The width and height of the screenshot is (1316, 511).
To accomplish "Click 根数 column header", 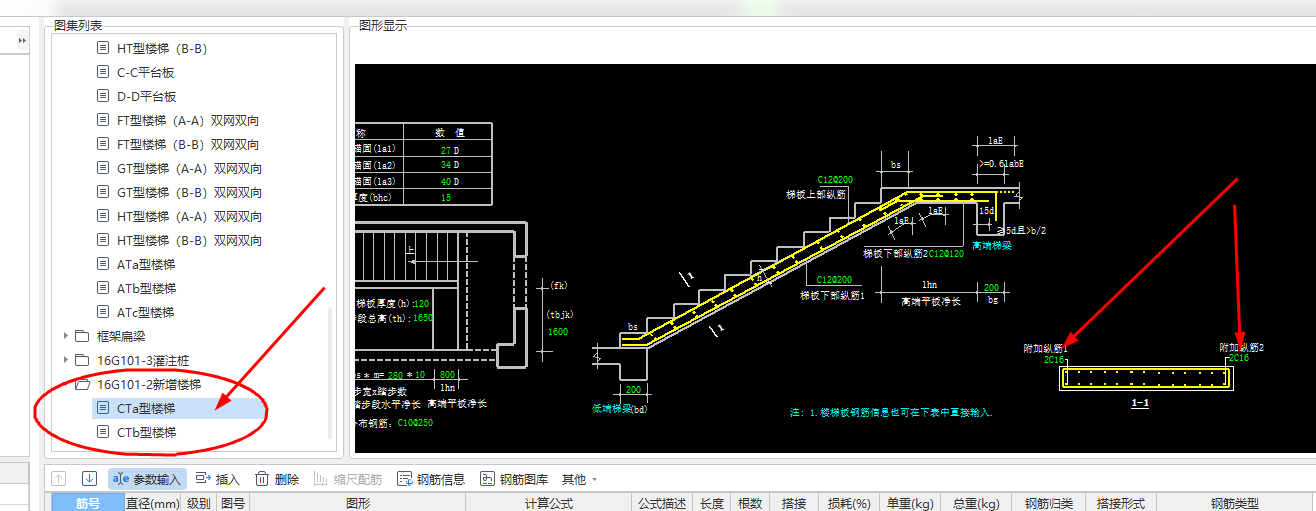I will pyautogui.click(x=749, y=504).
